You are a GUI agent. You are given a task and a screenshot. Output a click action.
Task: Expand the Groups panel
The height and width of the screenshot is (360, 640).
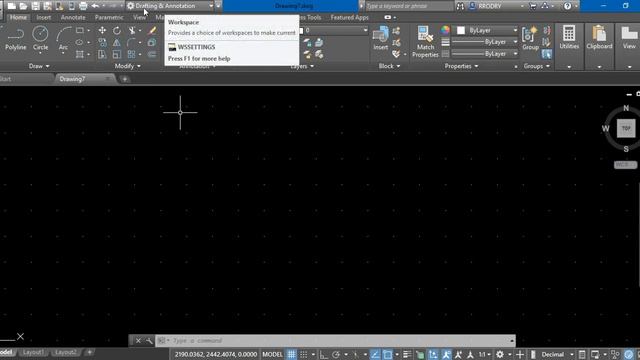point(536,66)
